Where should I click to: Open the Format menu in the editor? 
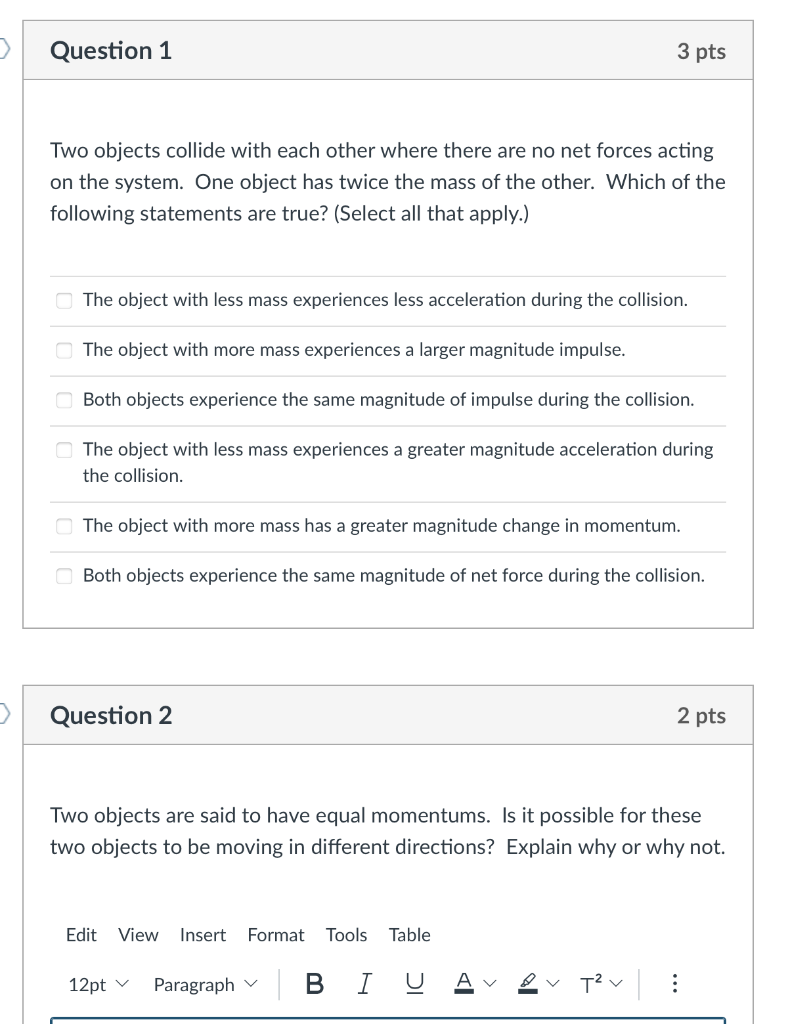(276, 935)
